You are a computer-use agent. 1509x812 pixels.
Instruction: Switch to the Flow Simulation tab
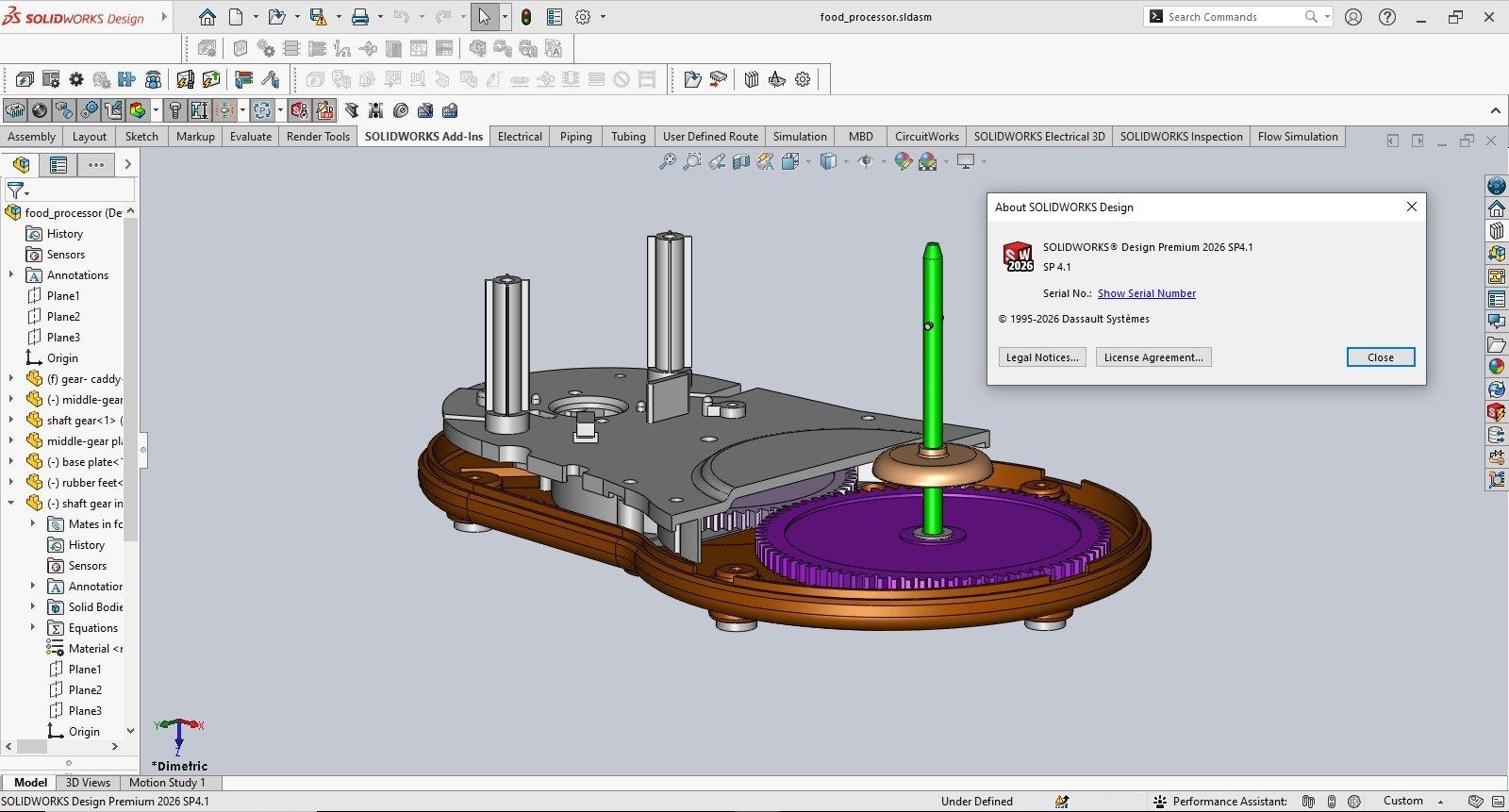[x=1298, y=137]
